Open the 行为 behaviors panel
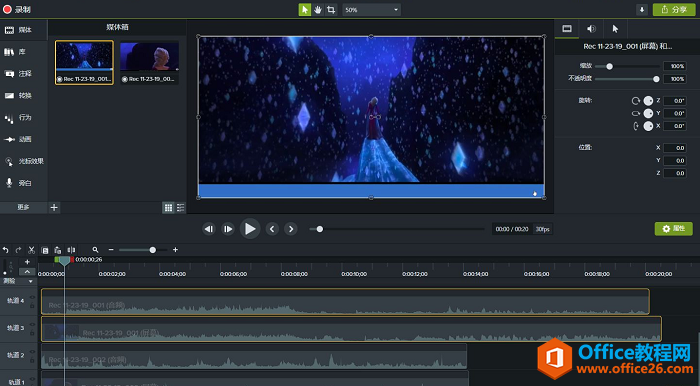This screenshot has height=386, width=700. pyautogui.click(x=23, y=118)
